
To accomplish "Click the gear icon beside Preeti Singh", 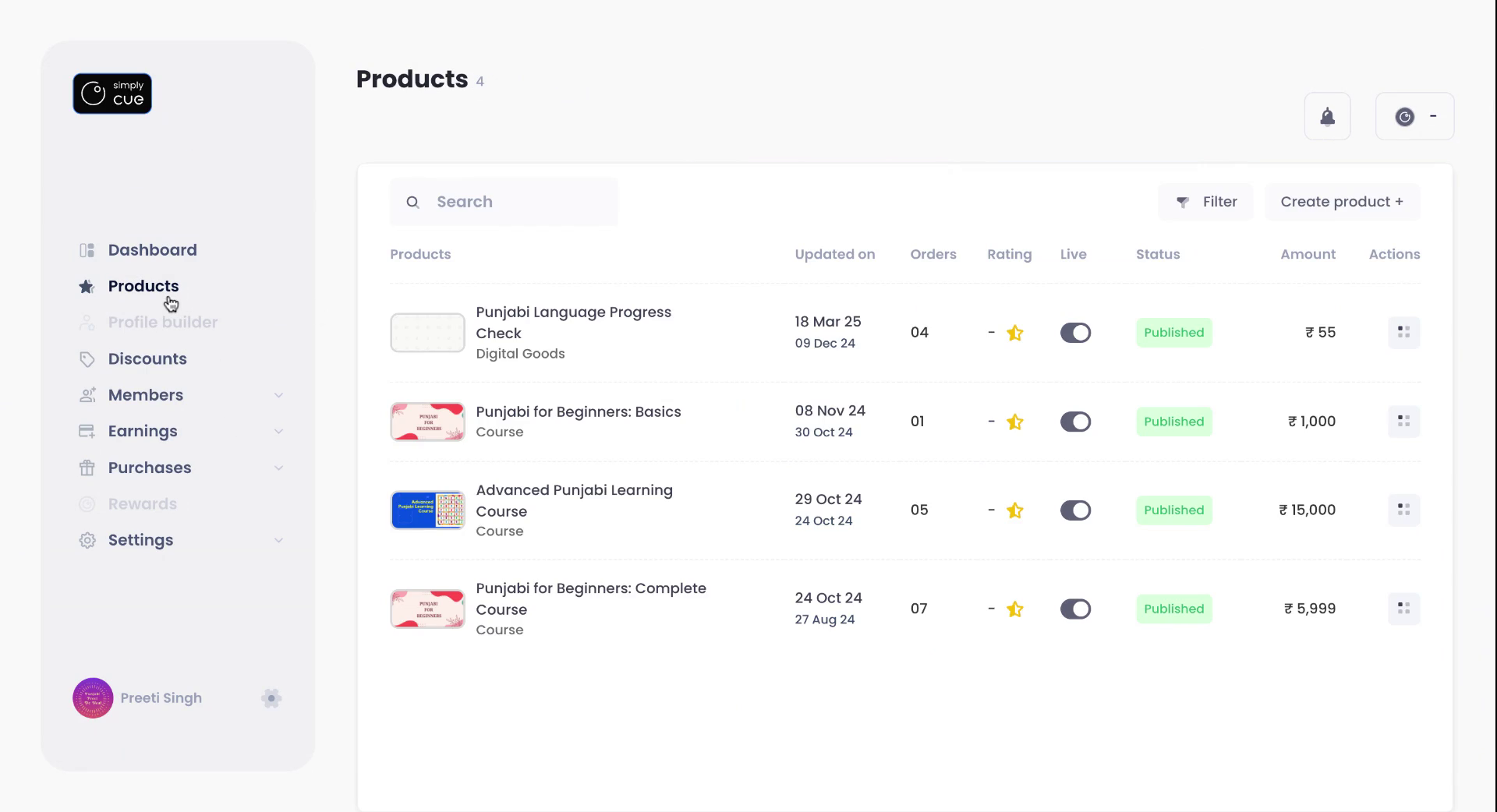I will point(271,698).
